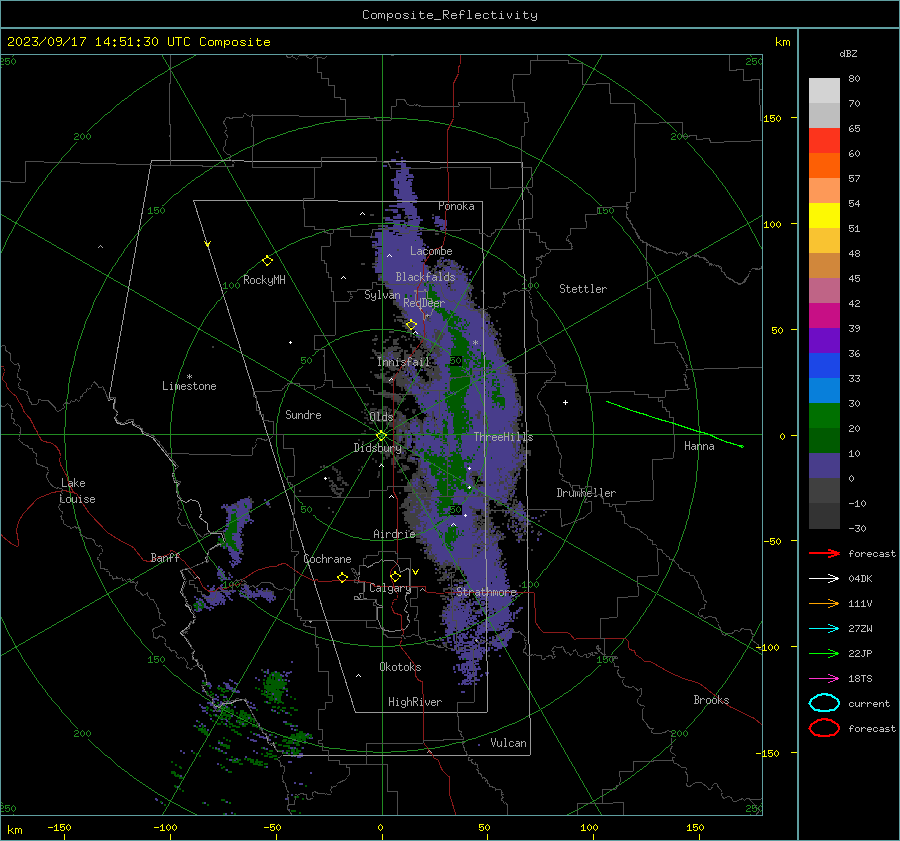
Task: Click the magenta 18TS arrow legend icon
Action: (x=824, y=679)
